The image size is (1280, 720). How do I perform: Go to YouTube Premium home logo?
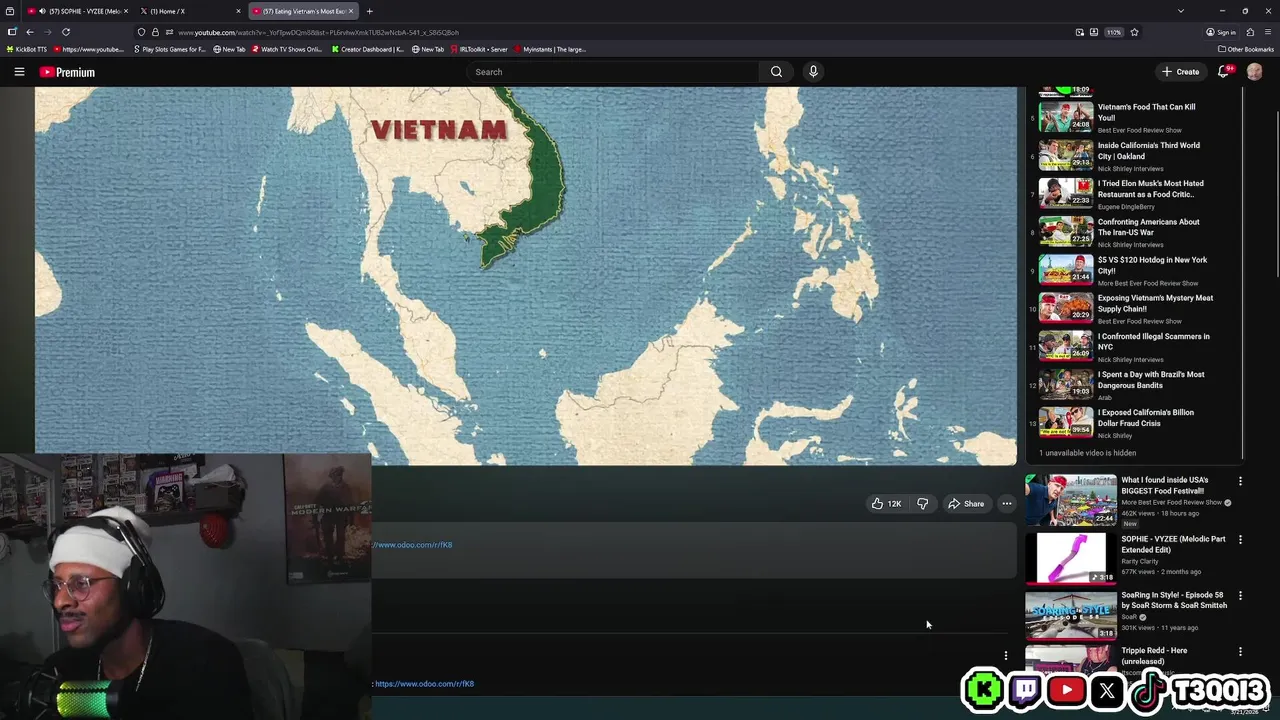pos(67,72)
